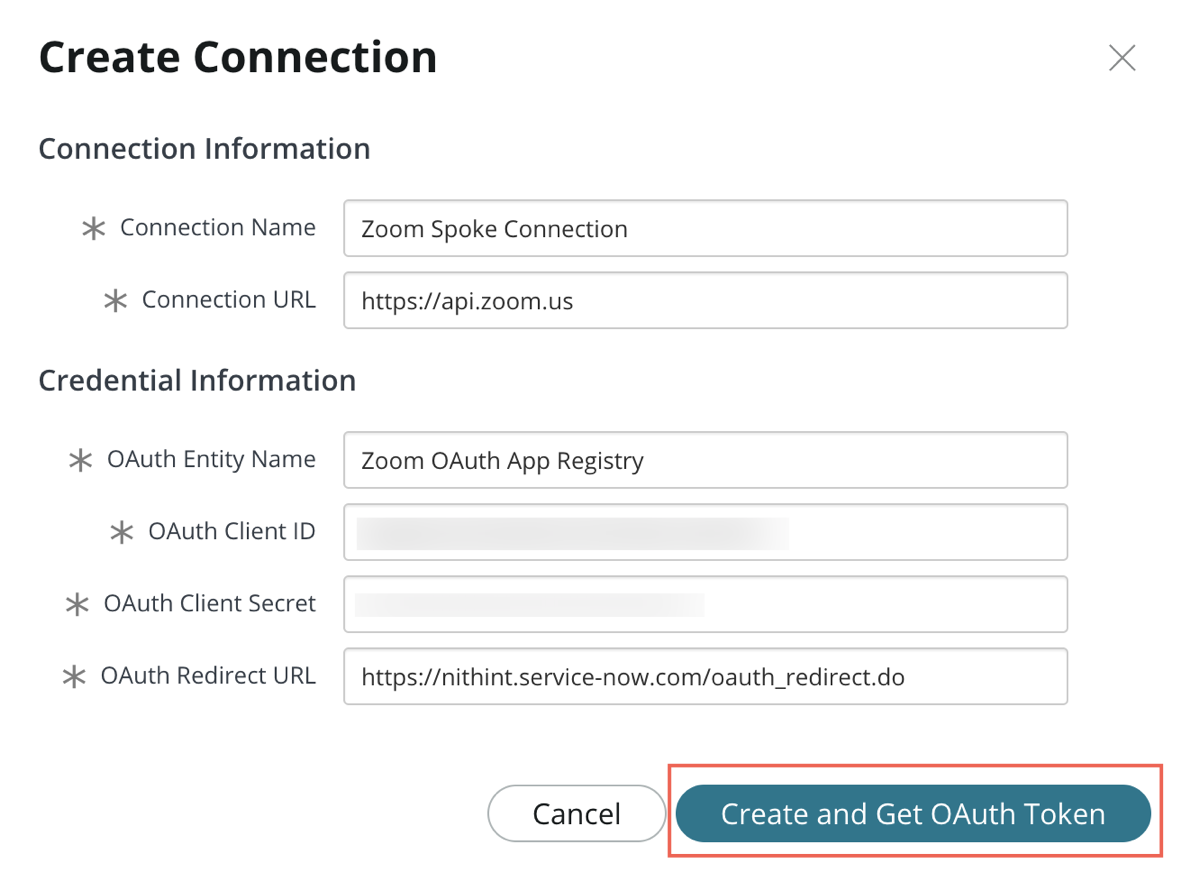Click the Connection URL input field

point(705,300)
